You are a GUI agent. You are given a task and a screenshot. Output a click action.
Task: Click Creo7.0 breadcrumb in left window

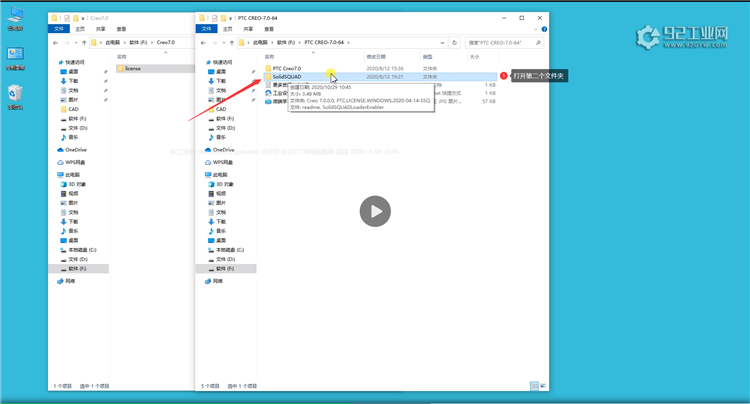(x=165, y=43)
